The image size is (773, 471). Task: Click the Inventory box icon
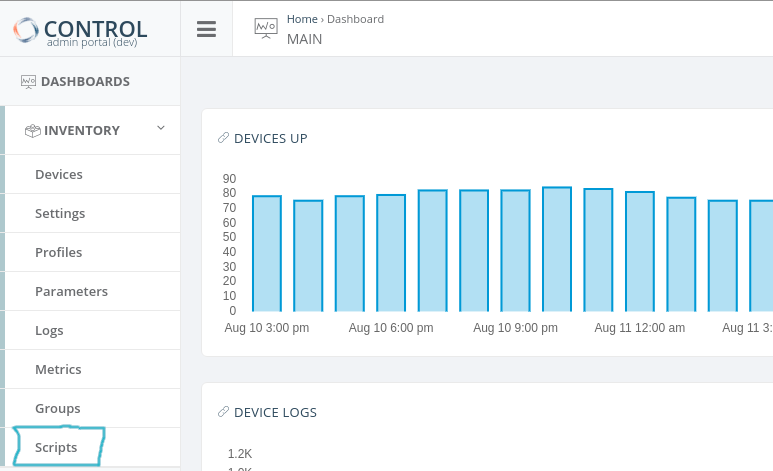click(33, 130)
